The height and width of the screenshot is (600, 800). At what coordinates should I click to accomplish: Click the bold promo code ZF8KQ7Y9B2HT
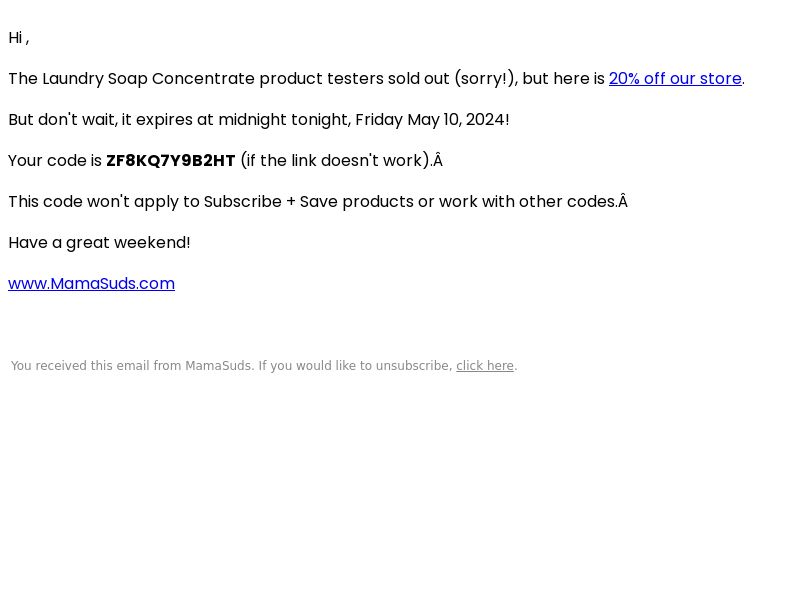click(x=170, y=161)
